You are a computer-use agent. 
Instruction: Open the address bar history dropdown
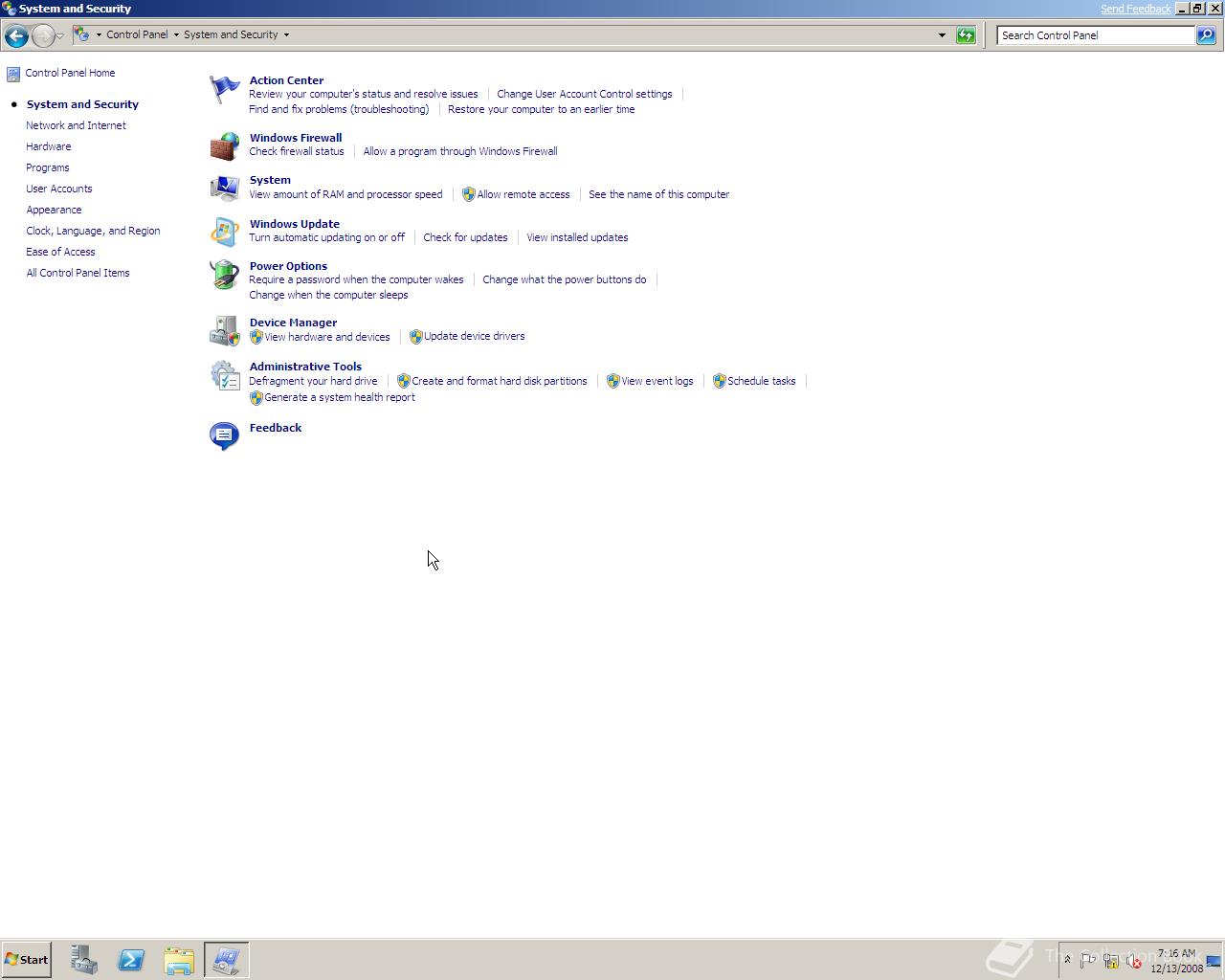point(942,35)
